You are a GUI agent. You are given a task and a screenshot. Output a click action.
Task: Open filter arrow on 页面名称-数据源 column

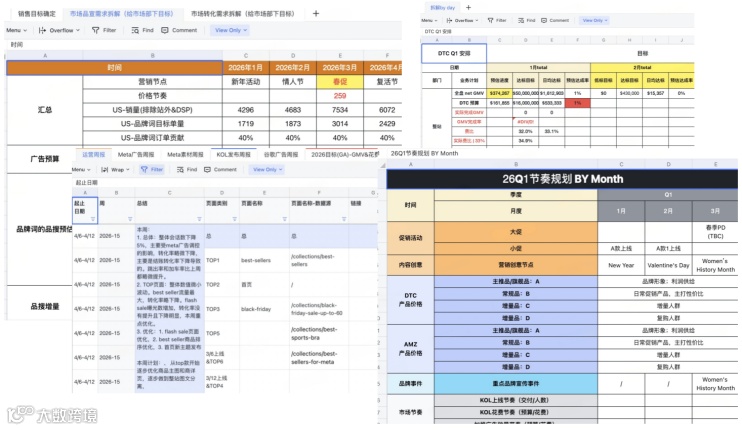(x=344, y=219)
